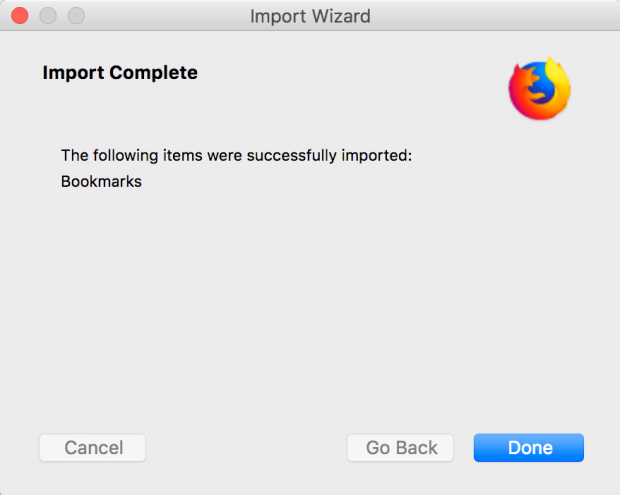Click the word 'Wizard' in title bar
Image resolution: width=620 pixels, height=495 pixels.
pos(339,16)
